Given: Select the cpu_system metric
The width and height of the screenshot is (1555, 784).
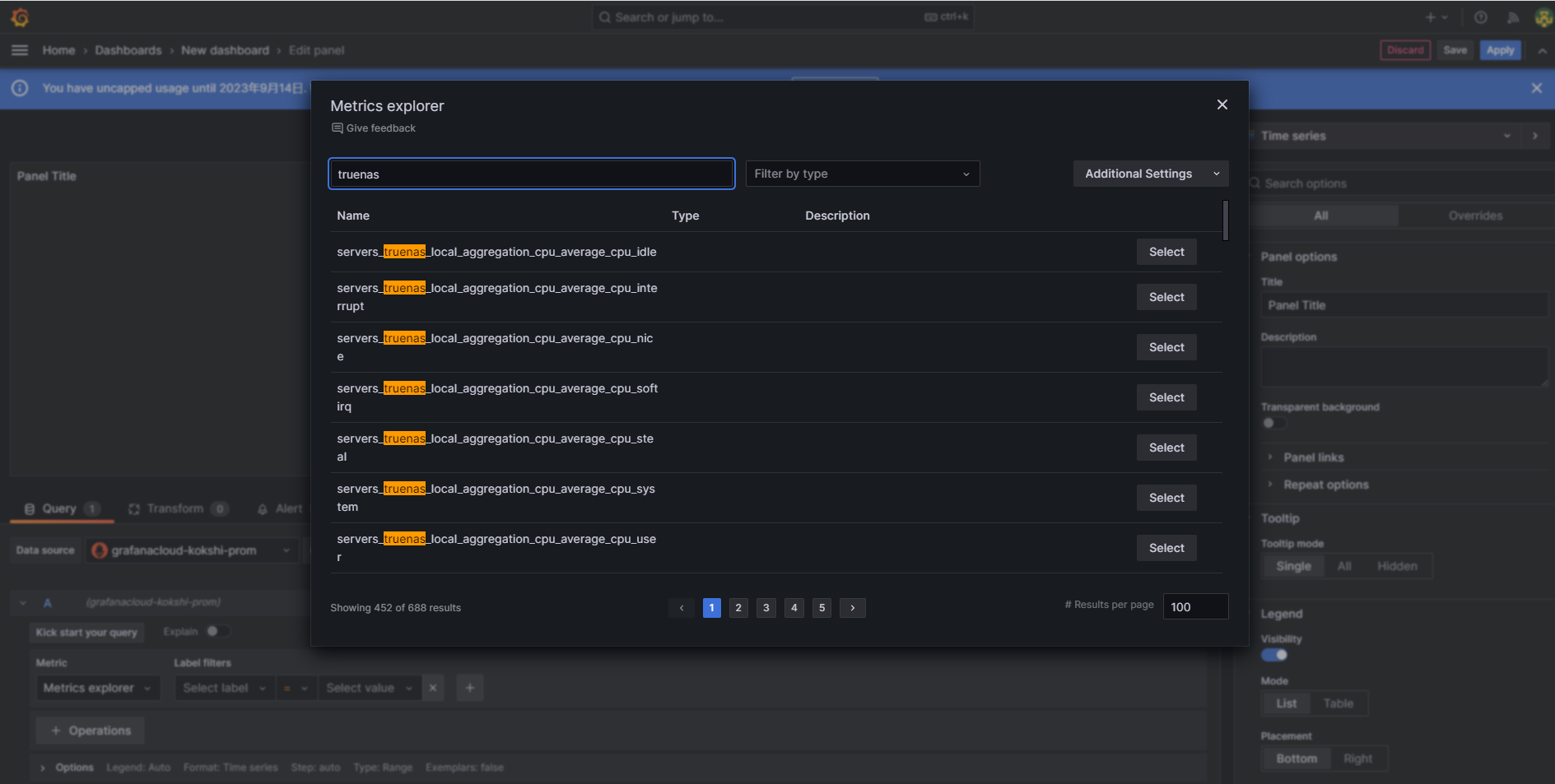Looking at the screenshot, I should (x=1166, y=498).
